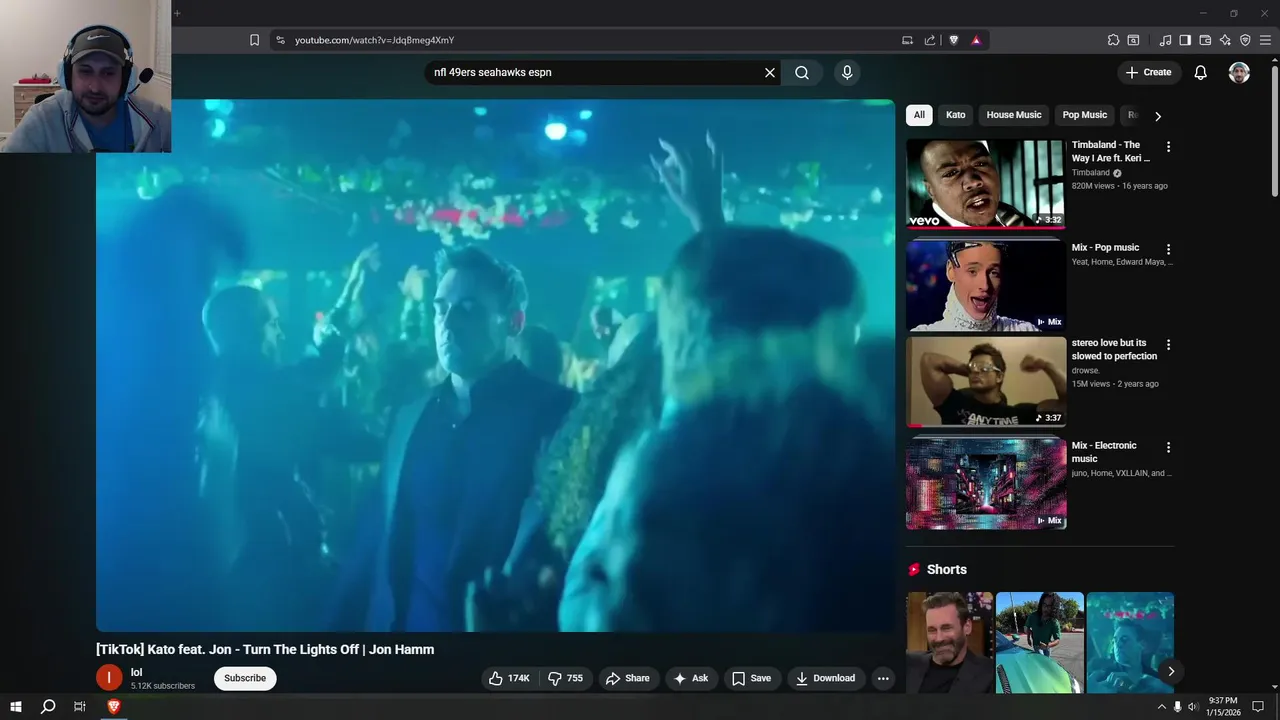Click the Create button
1280x720 pixels.
point(1149,72)
